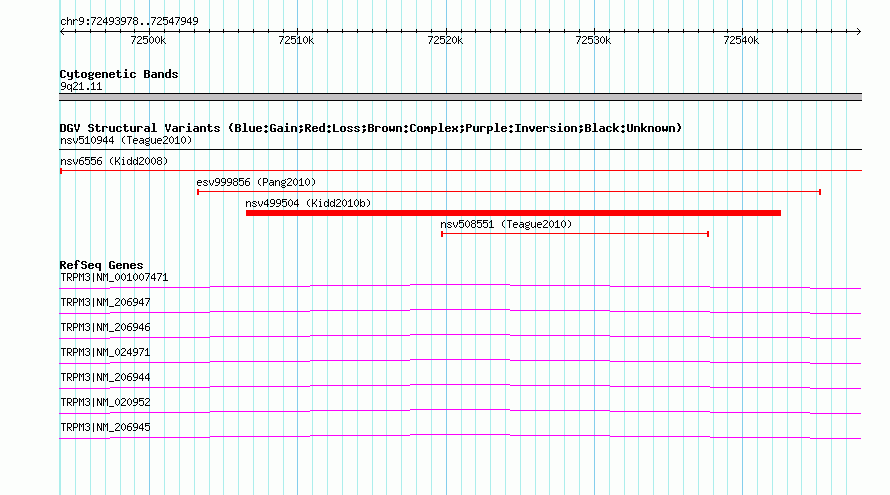Screen dimensions: 890x495
Task: Click the right arrow of the ruler
Action: (x=859, y=31)
